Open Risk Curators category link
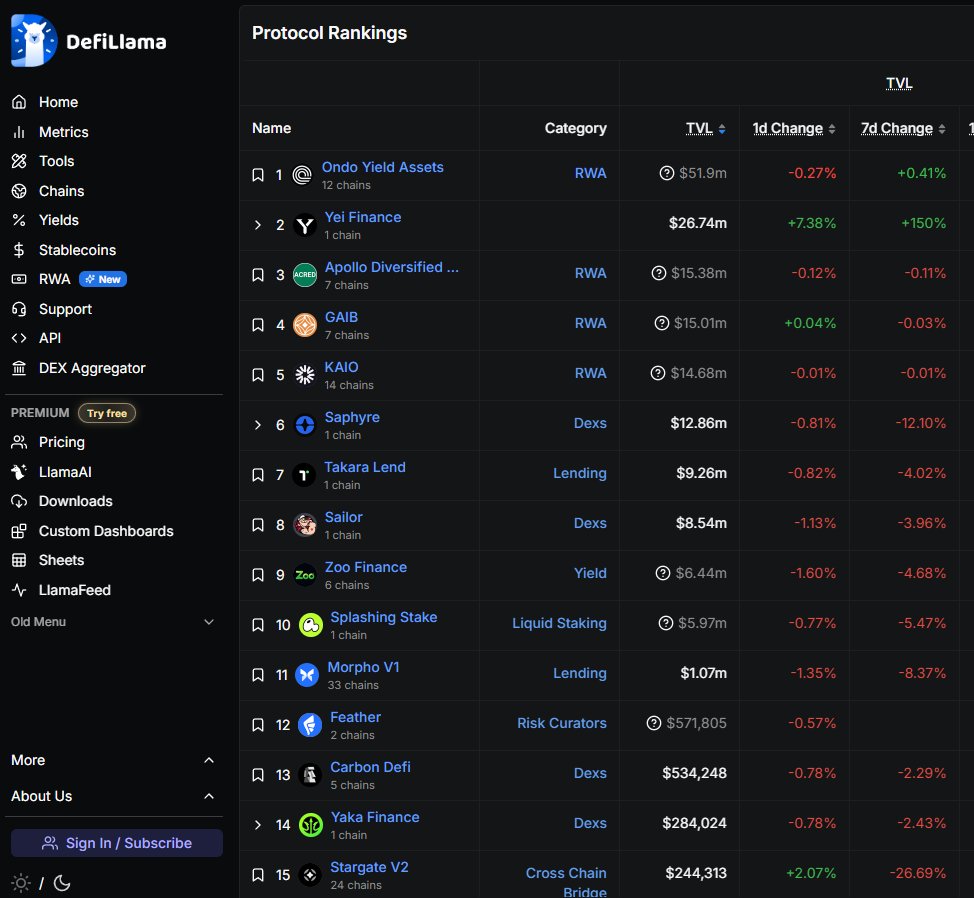Image resolution: width=974 pixels, height=898 pixels. tap(562, 723)
